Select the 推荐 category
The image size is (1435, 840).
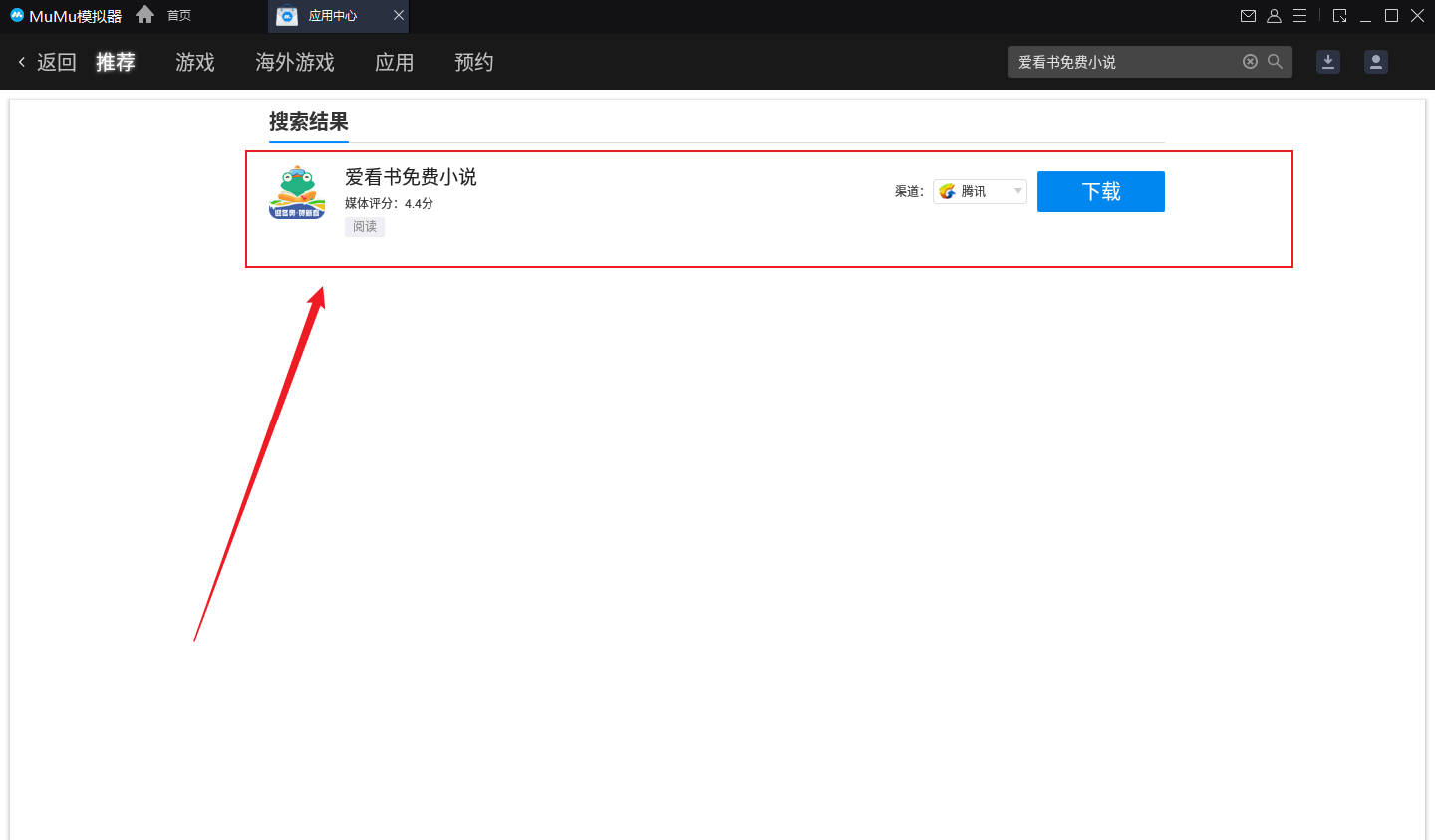(116, 62)
